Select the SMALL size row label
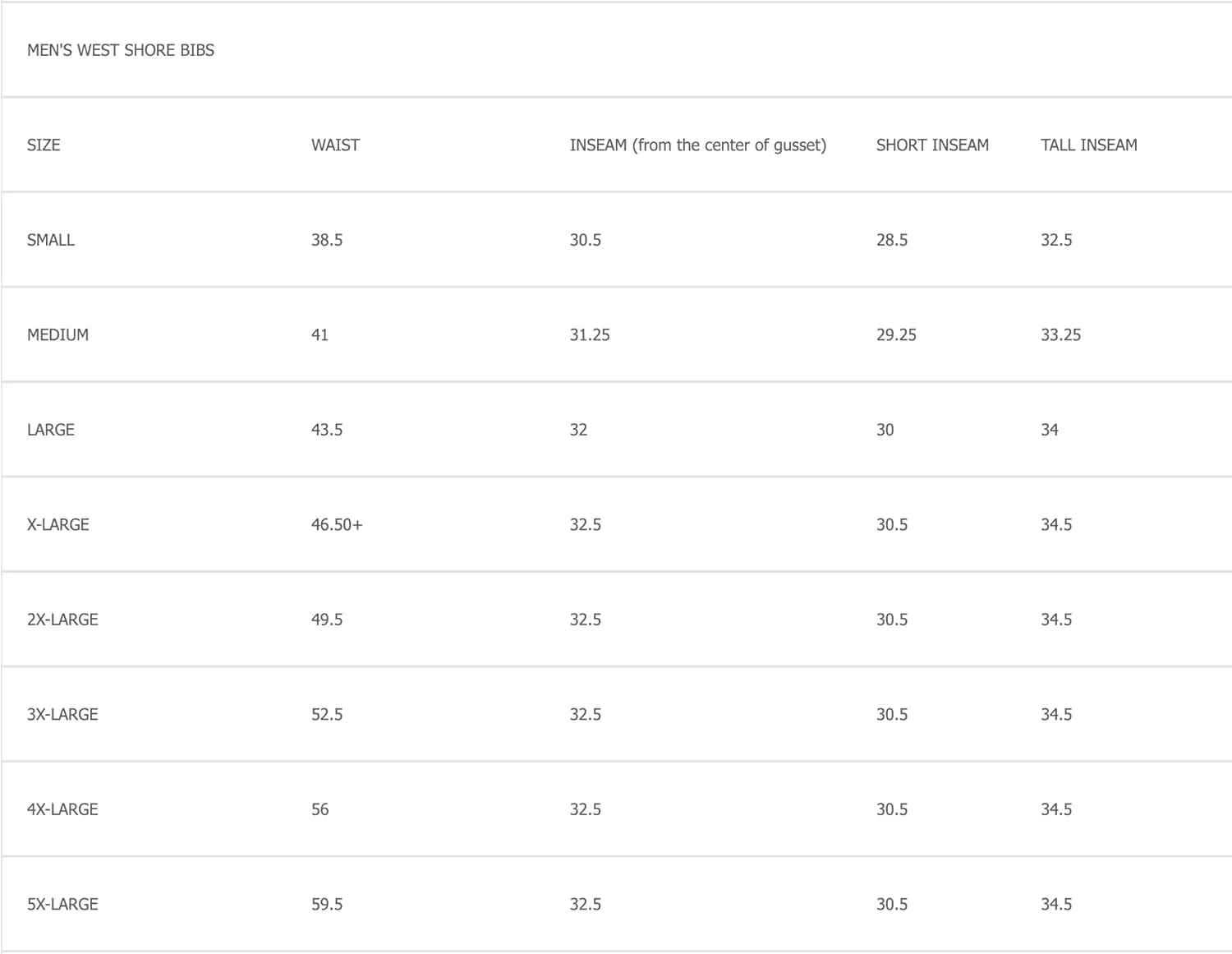1232x954 pixels. [51, 240]
